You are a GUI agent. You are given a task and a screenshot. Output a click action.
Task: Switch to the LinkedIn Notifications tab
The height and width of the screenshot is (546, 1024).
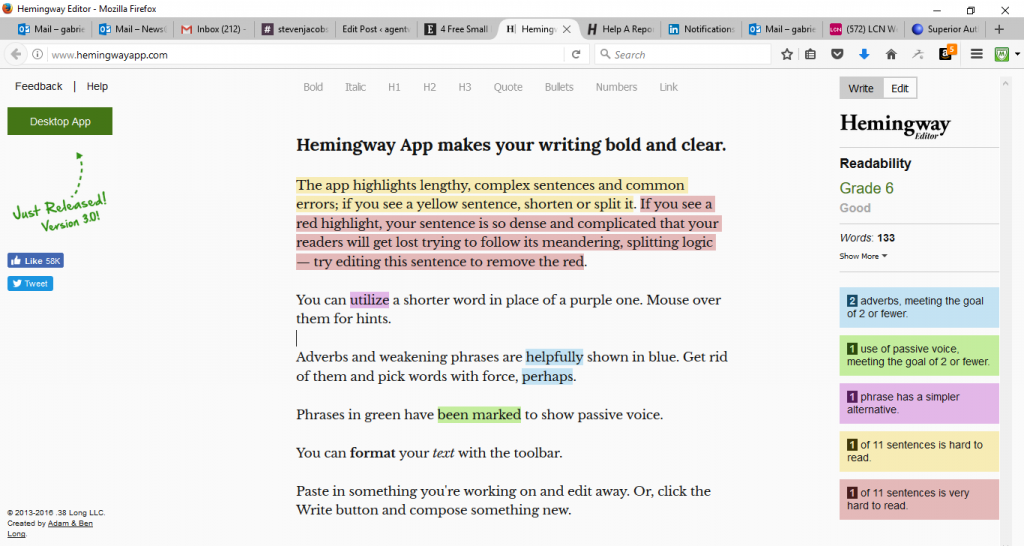(x=701, y=29)
